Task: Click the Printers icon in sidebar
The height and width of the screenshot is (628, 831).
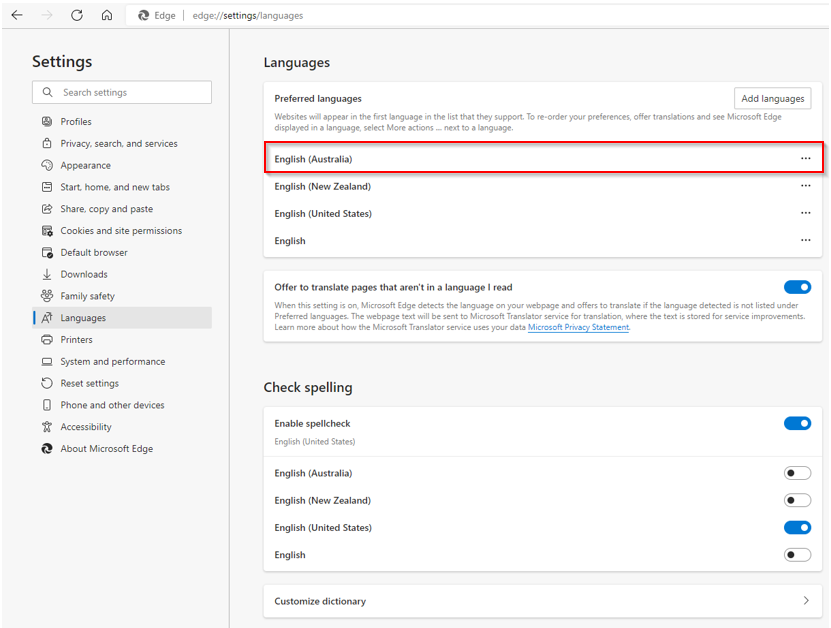Action: coord(47,339)
